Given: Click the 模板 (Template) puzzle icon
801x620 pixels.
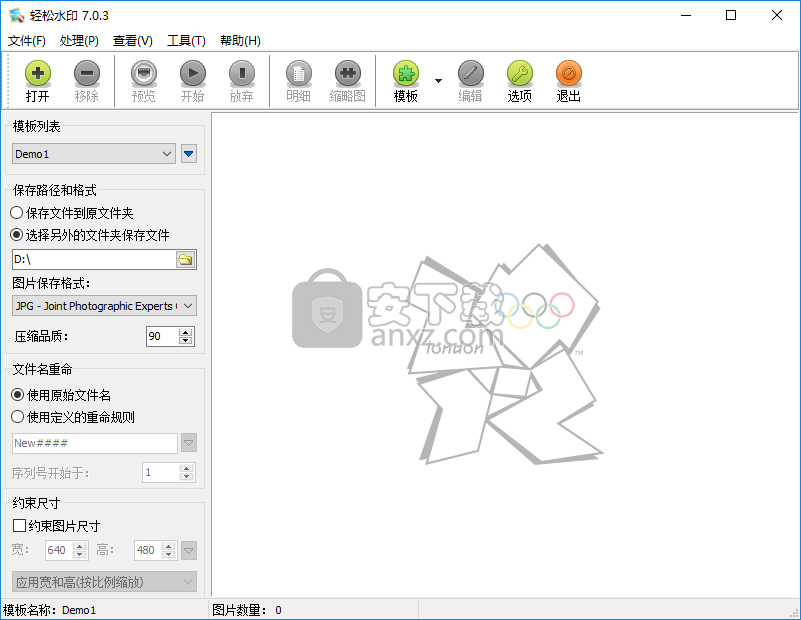Looking at the screenshot, I should click(406, 74).
